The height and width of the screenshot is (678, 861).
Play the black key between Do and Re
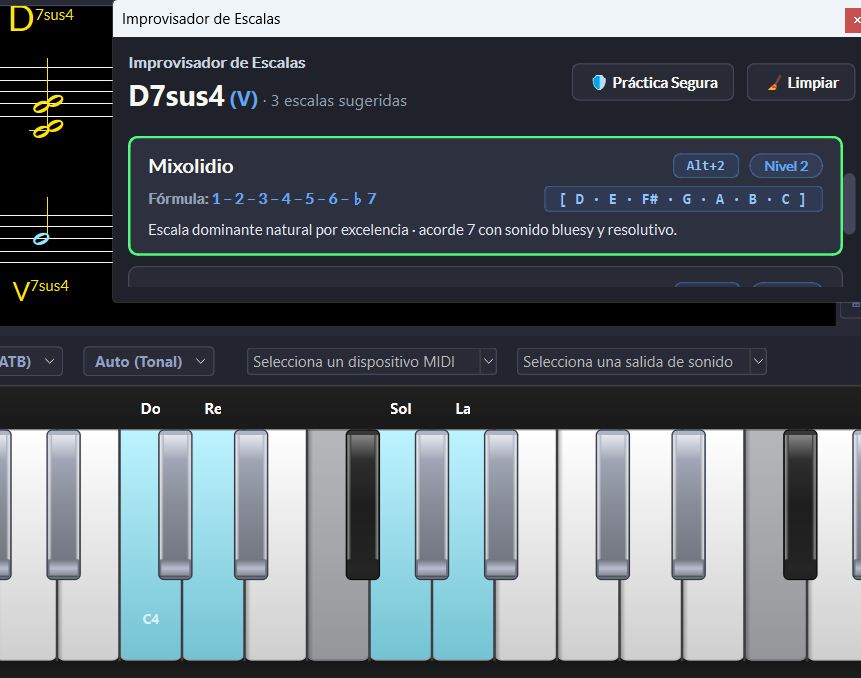point(175,504)
